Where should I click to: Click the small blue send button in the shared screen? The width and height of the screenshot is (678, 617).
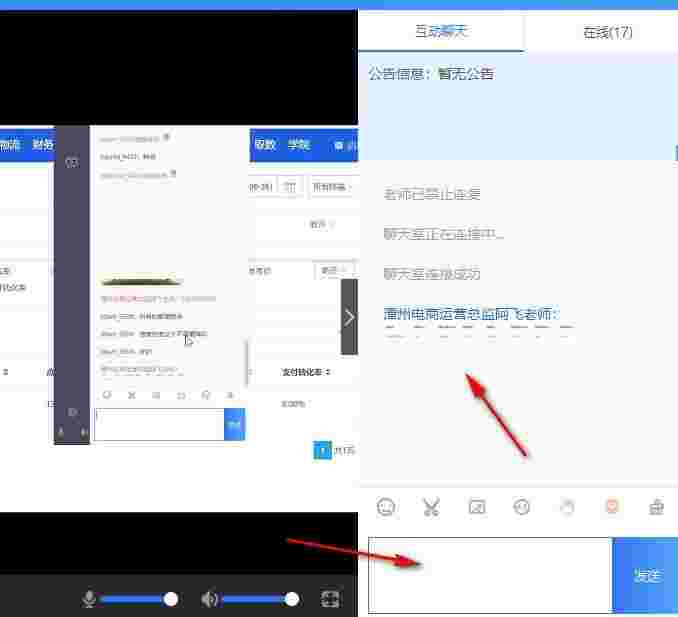click(x=234, y=424)
